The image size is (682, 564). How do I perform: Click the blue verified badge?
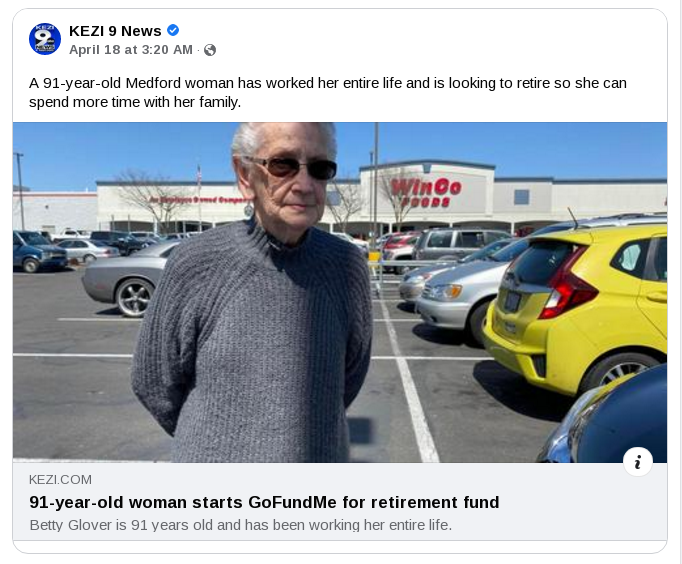(173, 30)
